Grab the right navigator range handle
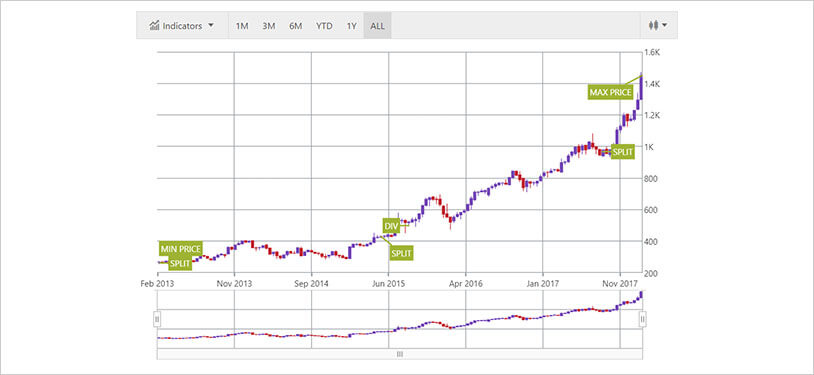The width and height of the screenshot is (814, 375). tap(642, 318)
